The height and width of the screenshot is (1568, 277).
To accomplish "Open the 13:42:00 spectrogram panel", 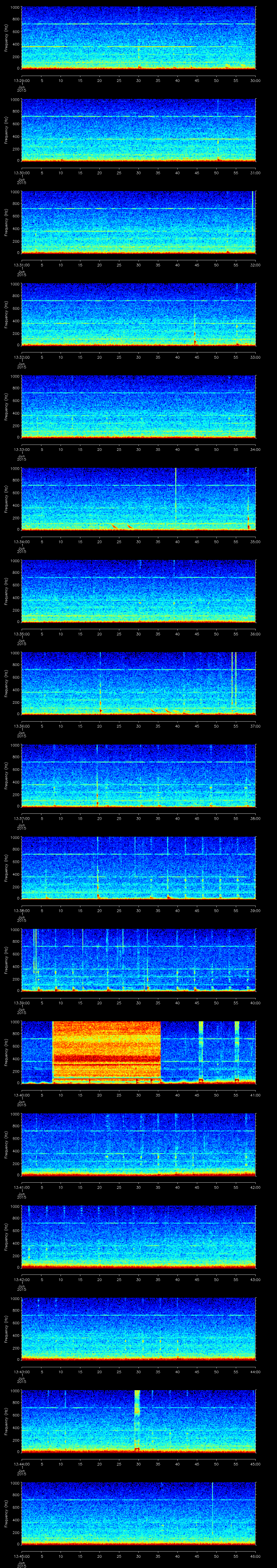I will [x=138, y=1237].
